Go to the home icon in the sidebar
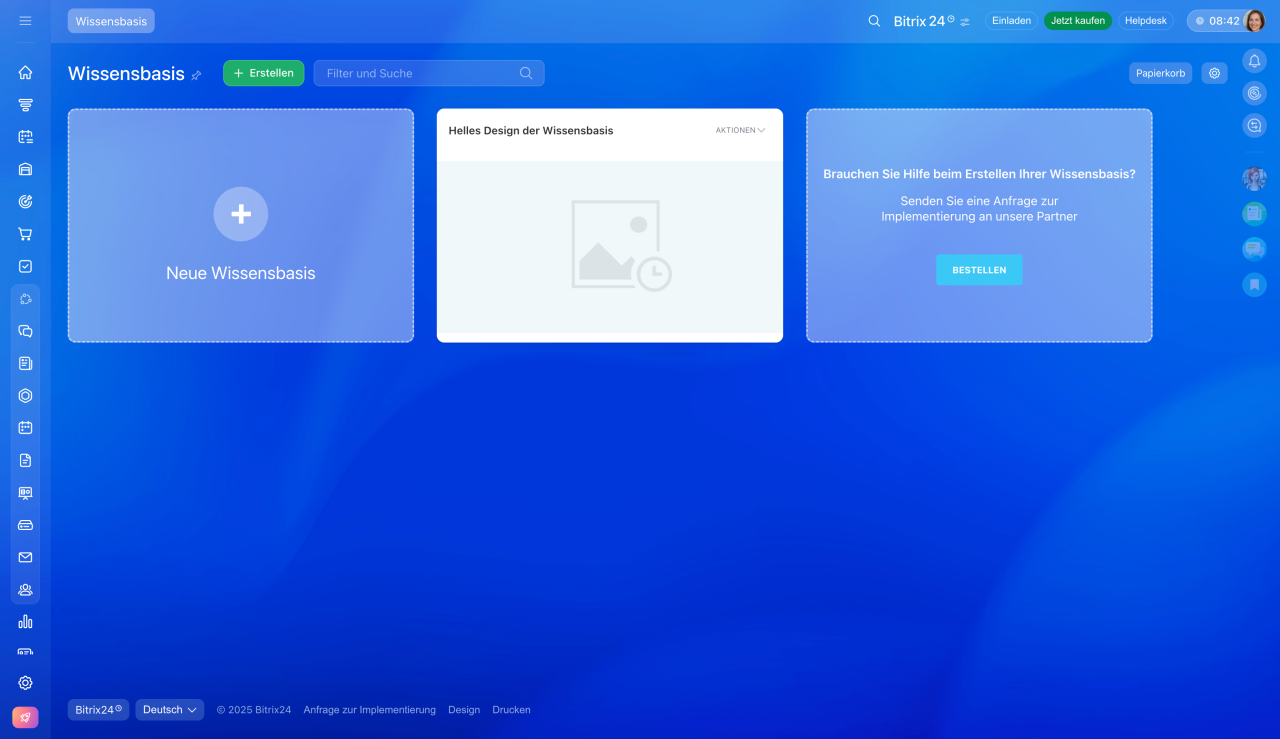 click(25, 72)
